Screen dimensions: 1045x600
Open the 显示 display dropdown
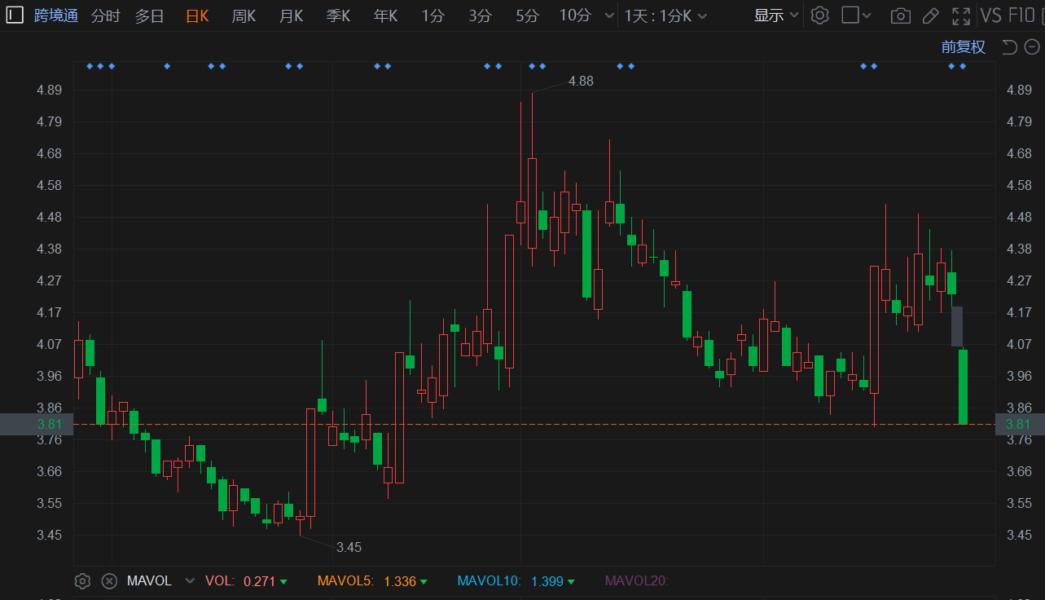click(x=776, y=15)
